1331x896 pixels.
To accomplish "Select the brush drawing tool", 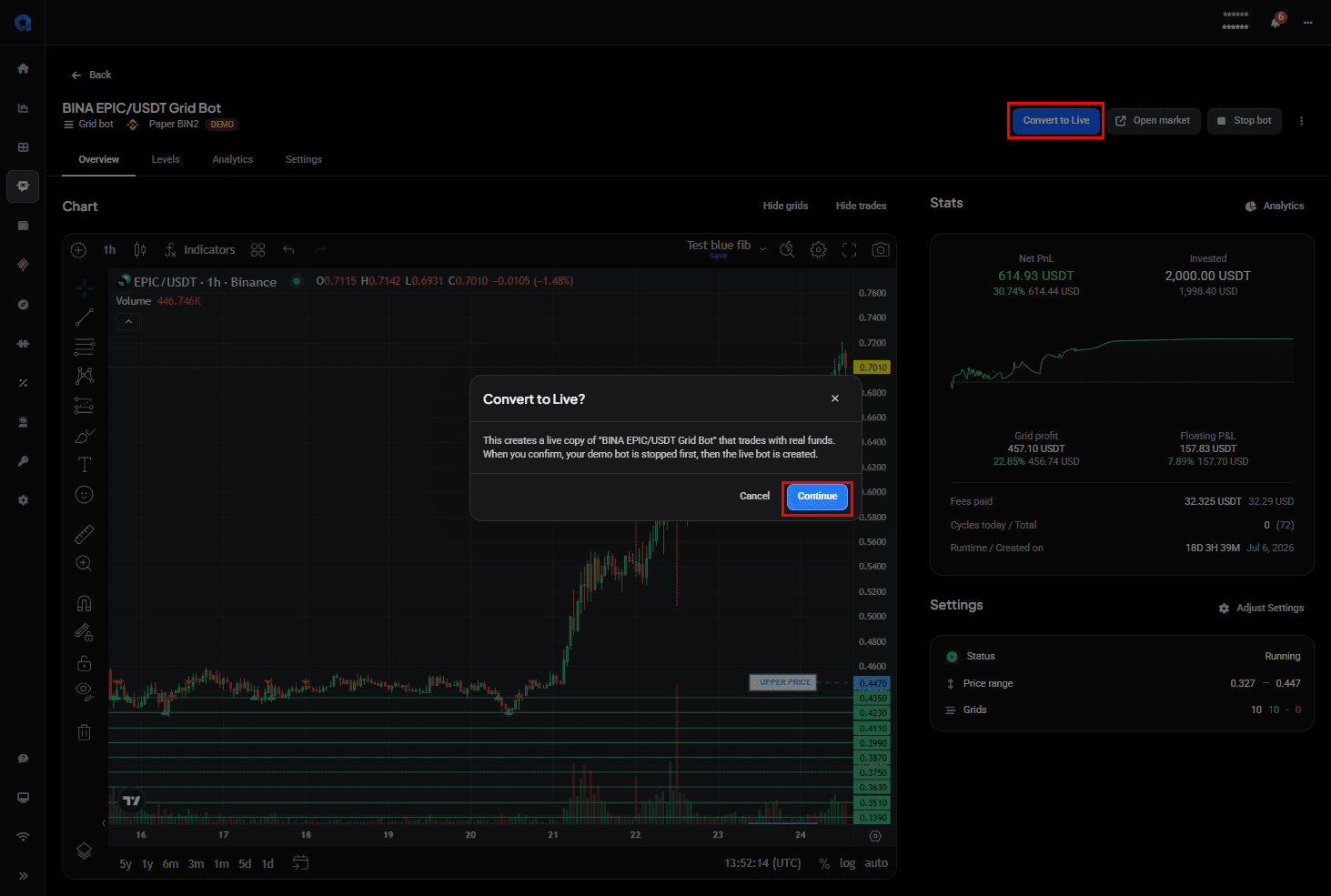I will point(85,436).
